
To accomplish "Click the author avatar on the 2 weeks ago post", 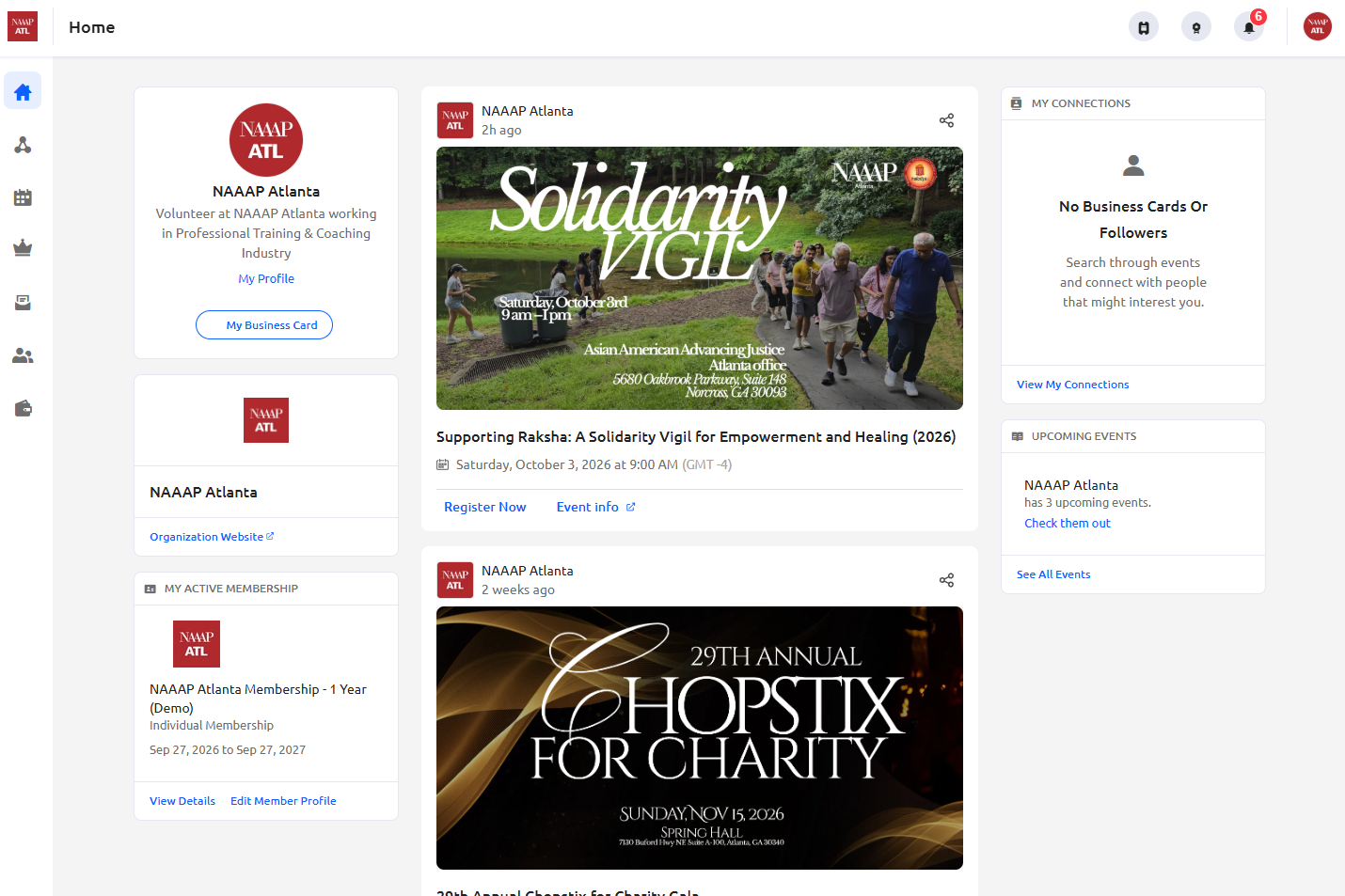I will click(x=455, y=580).
